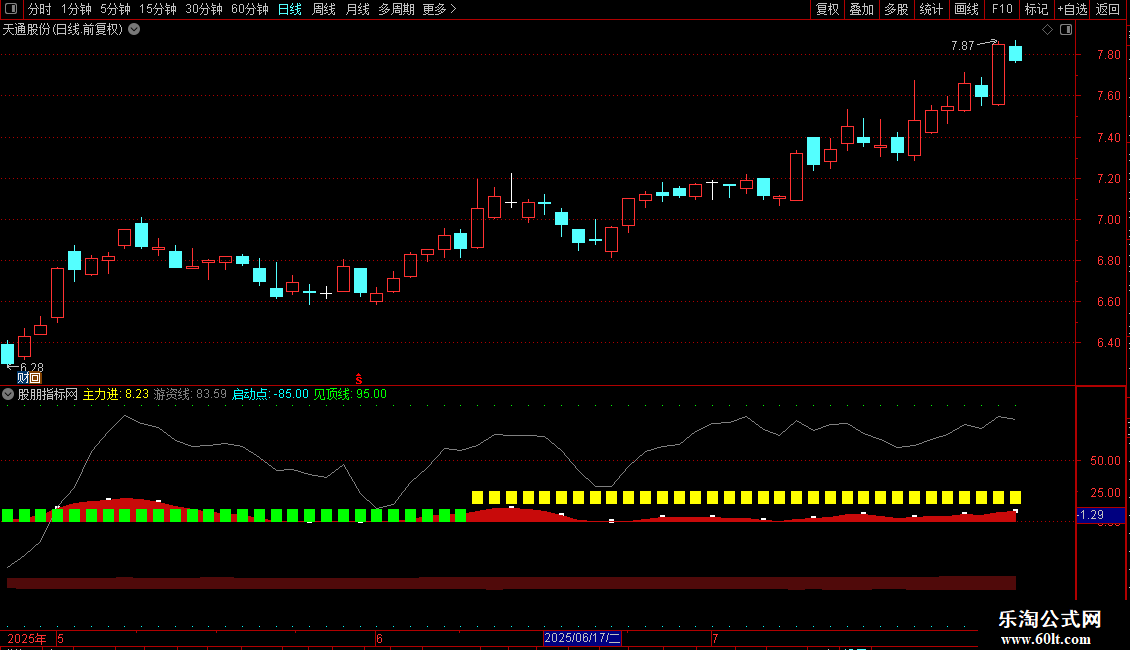This screenshot has height=650, width=1130.
Task: Click the 见顶线: 95.00 indicator value
Action: pos(350,394)
